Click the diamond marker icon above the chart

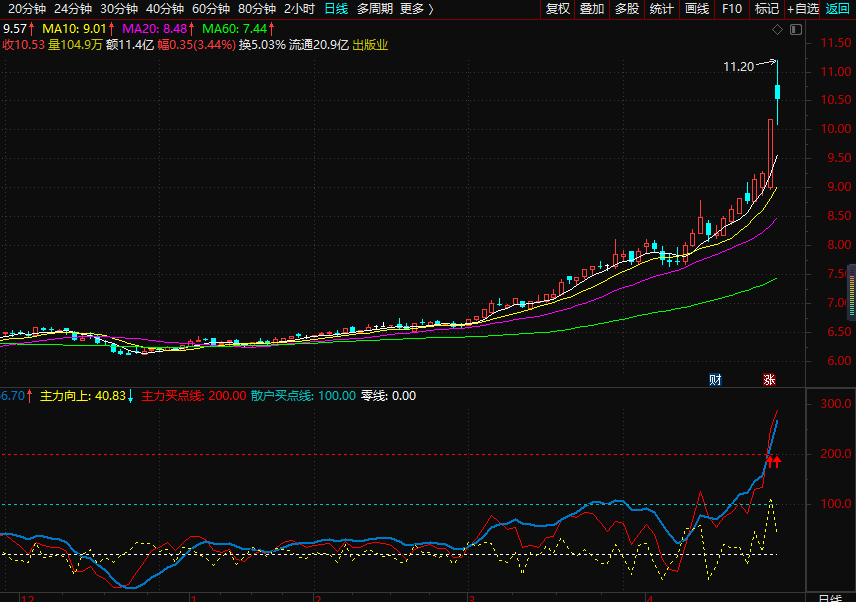[x=778, y=30]
